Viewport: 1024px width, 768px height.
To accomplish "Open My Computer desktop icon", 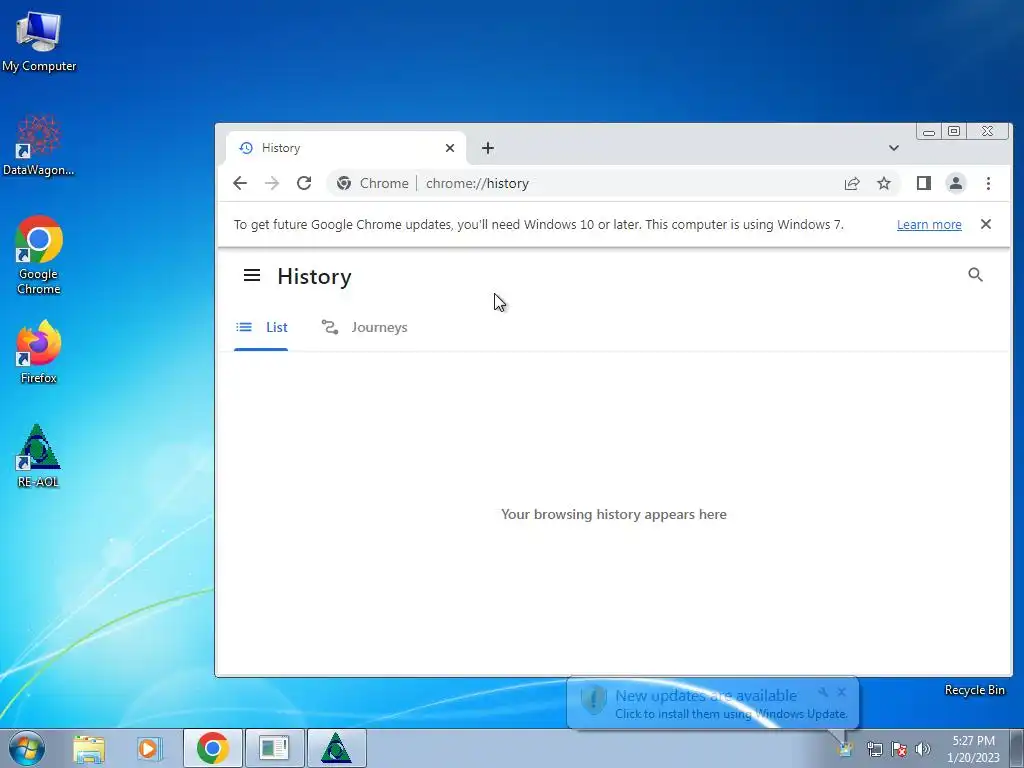I will coord(39,42).
